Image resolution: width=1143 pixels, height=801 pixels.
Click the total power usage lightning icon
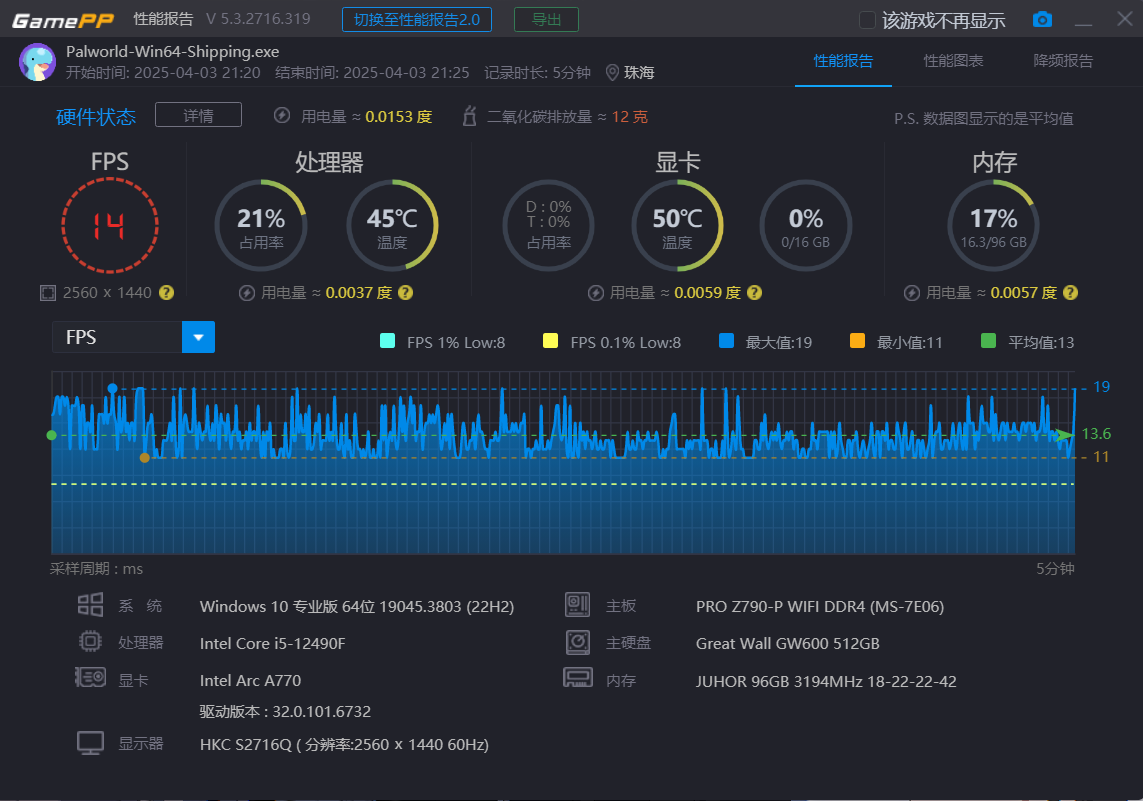point(282,115)
